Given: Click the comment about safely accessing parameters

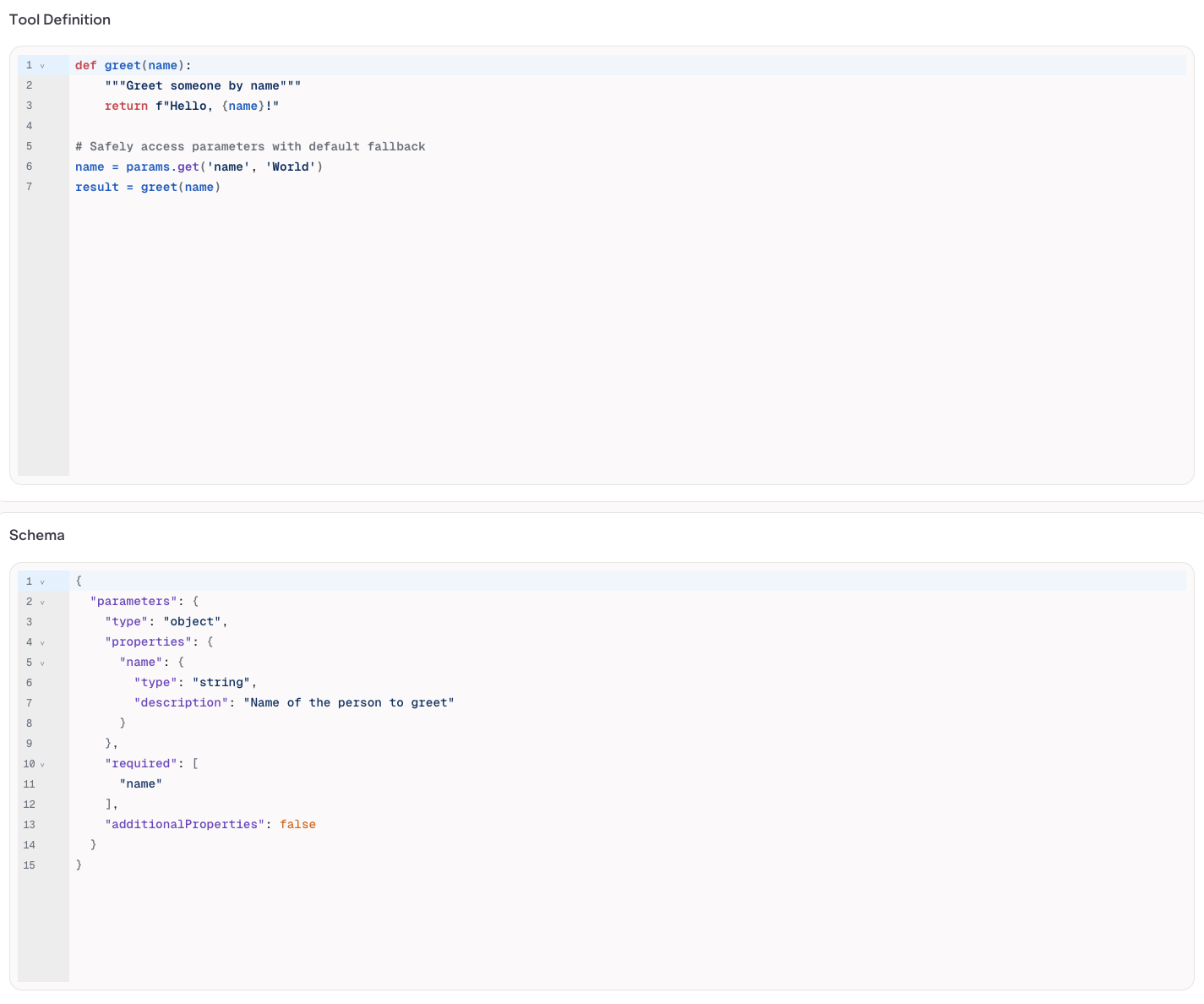Looking at the screenshot, I should [250, 146].
